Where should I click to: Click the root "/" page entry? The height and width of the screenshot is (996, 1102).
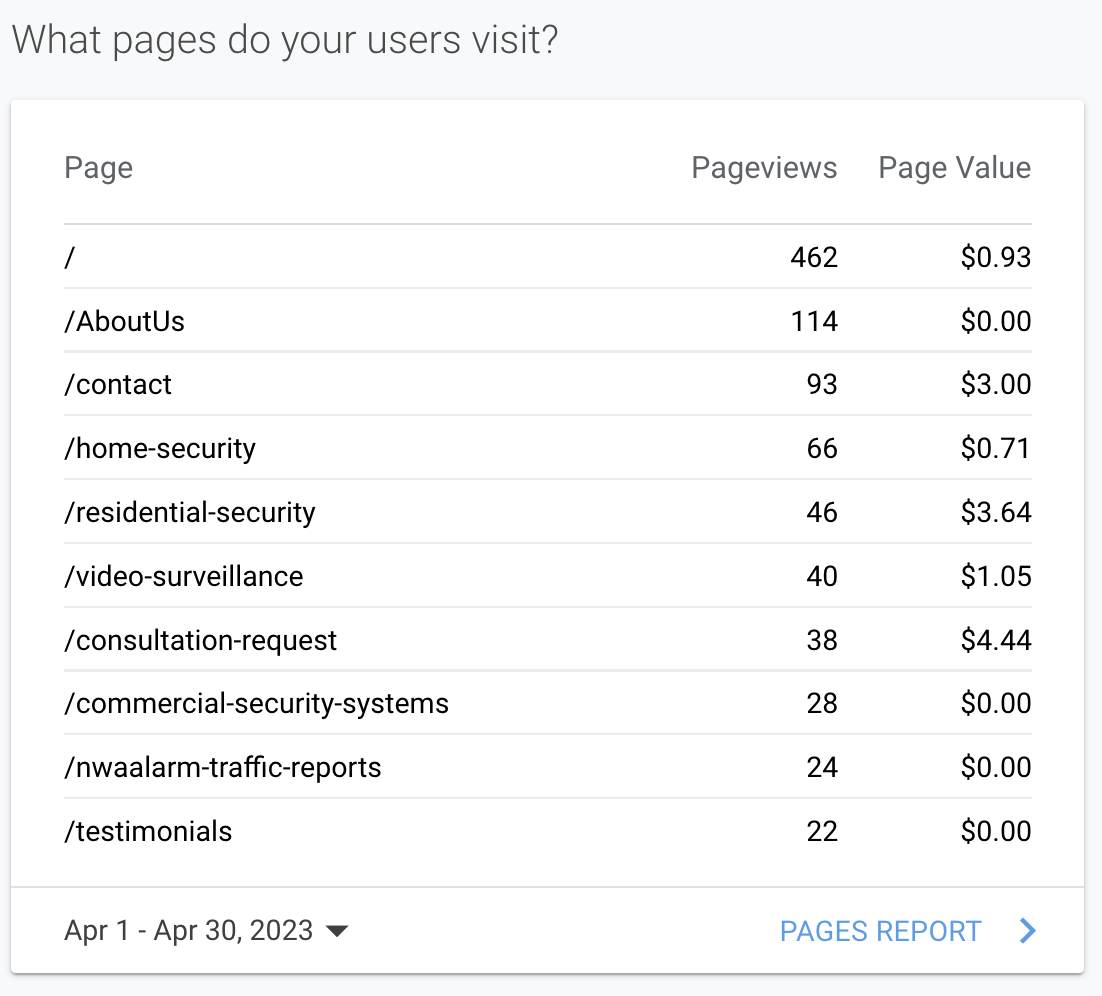coord(70,258)
